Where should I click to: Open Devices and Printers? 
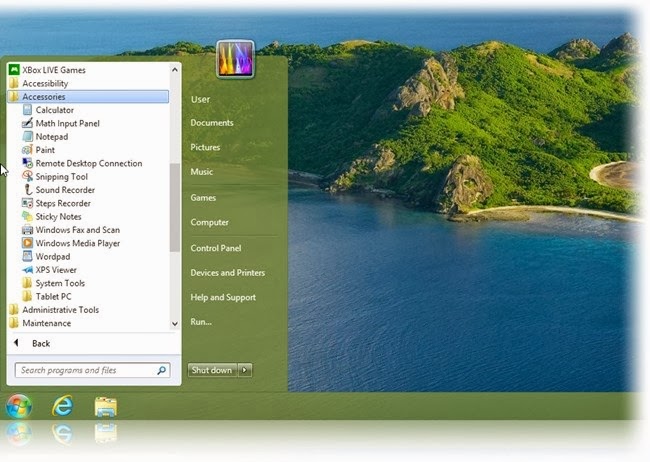click(228, 272)
